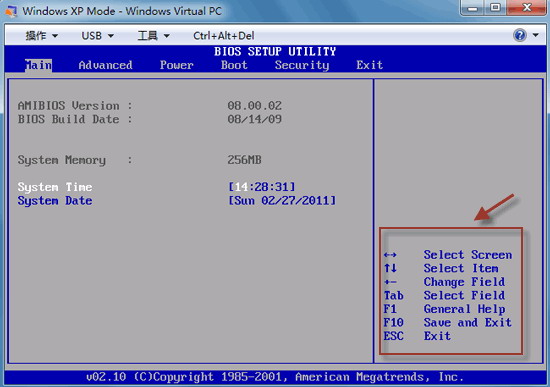The width and height of the screenshot is (550, 387).
Task: Click the BIOS SETUP UTILITY title
Action: click(x=275, y=52)
